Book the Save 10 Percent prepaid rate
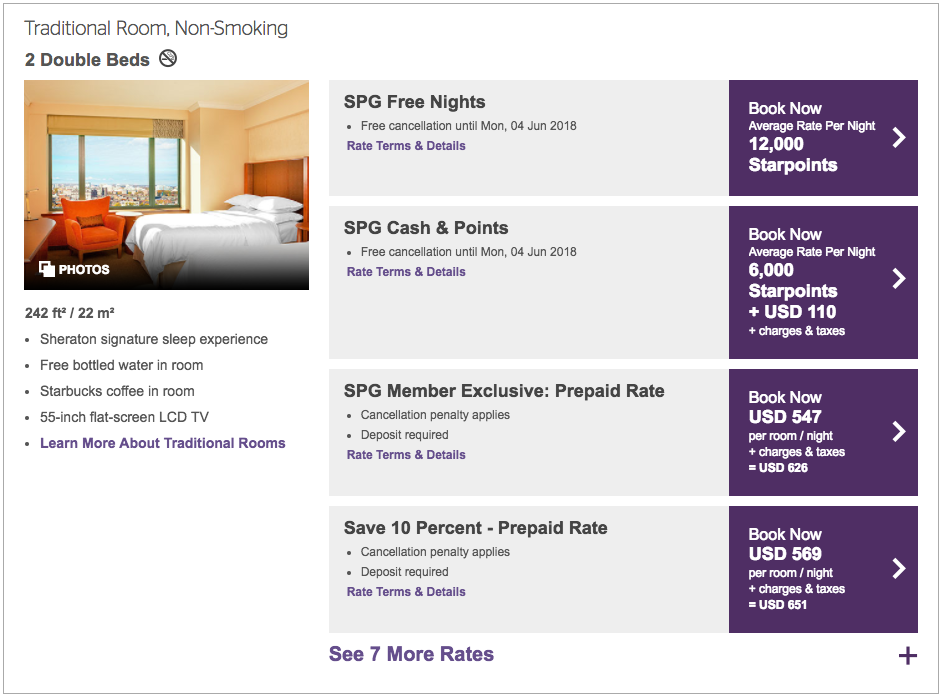943x697 pixels. pos(823,570)
